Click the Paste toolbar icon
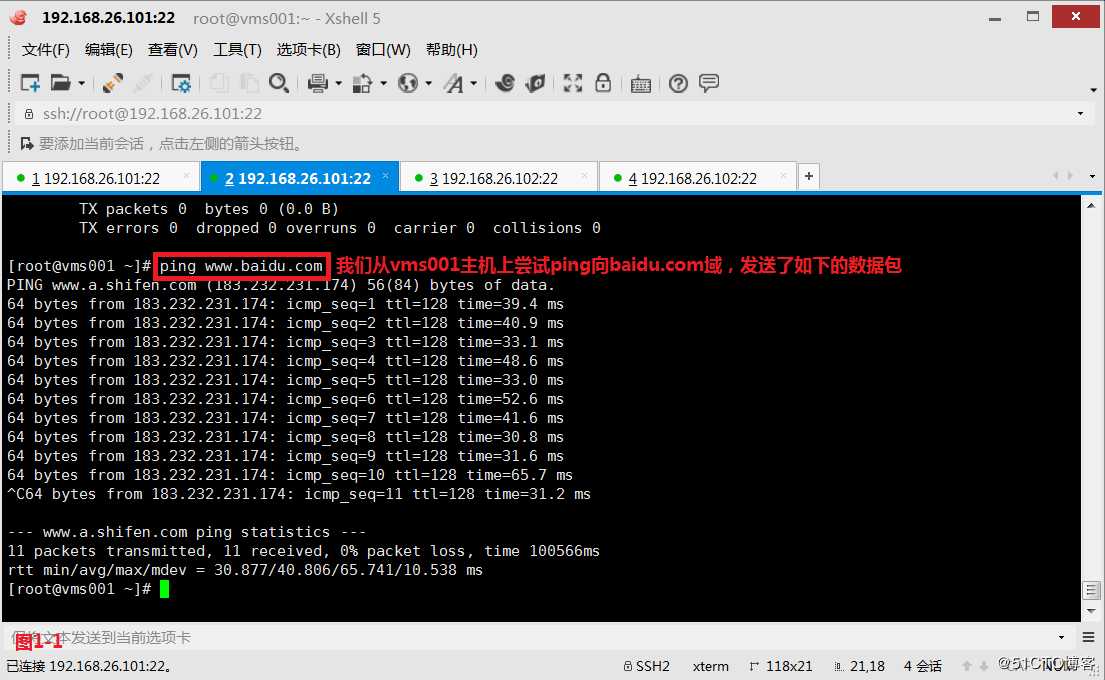Screen dimensions: 1105x680 (x=249, y=83)
